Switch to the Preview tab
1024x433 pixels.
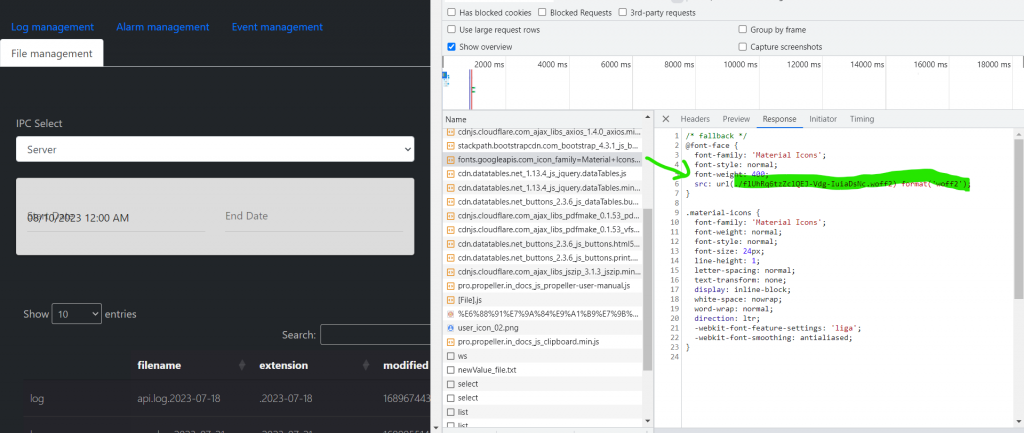(x=736, y=119)
